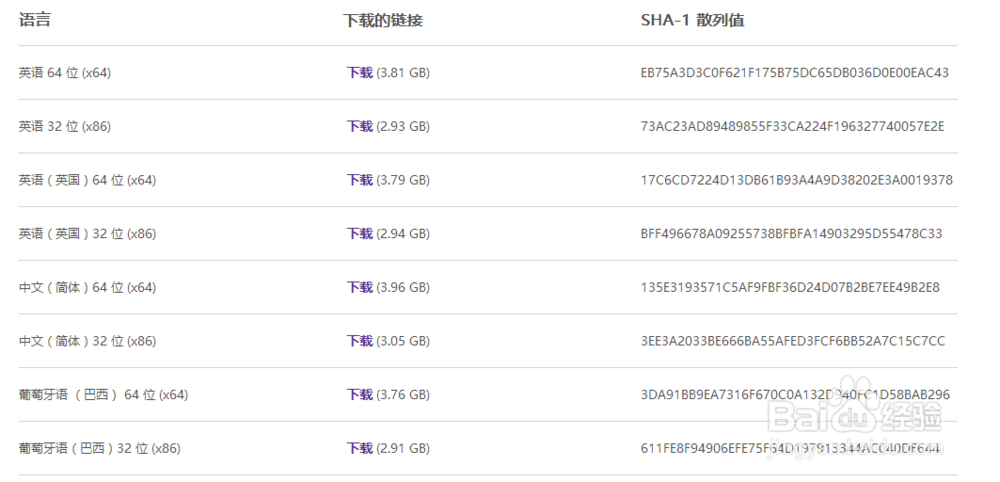
Task: Click the row label 英语（英国）64 位 (x64)
Action: coord(87,180)
